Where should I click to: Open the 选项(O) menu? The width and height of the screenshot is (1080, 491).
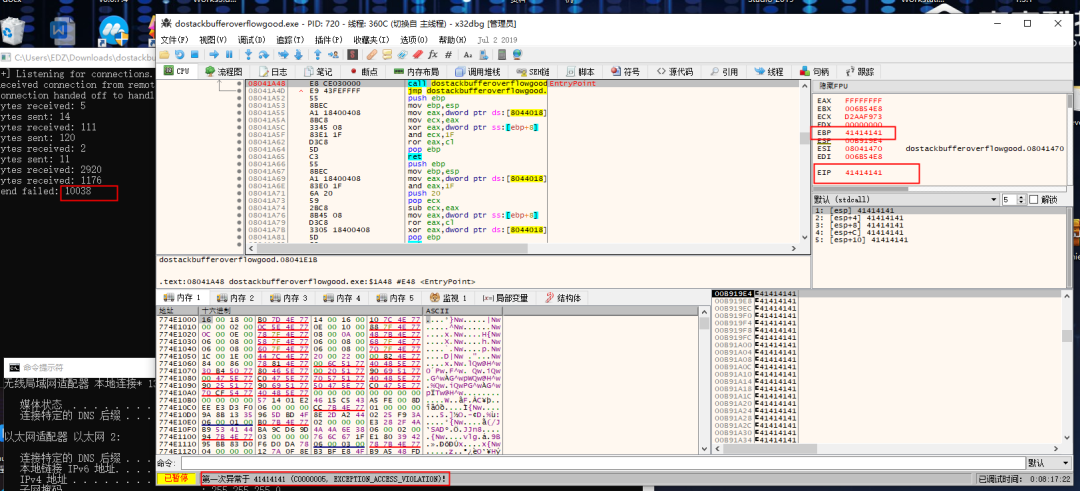click(414, 40)
